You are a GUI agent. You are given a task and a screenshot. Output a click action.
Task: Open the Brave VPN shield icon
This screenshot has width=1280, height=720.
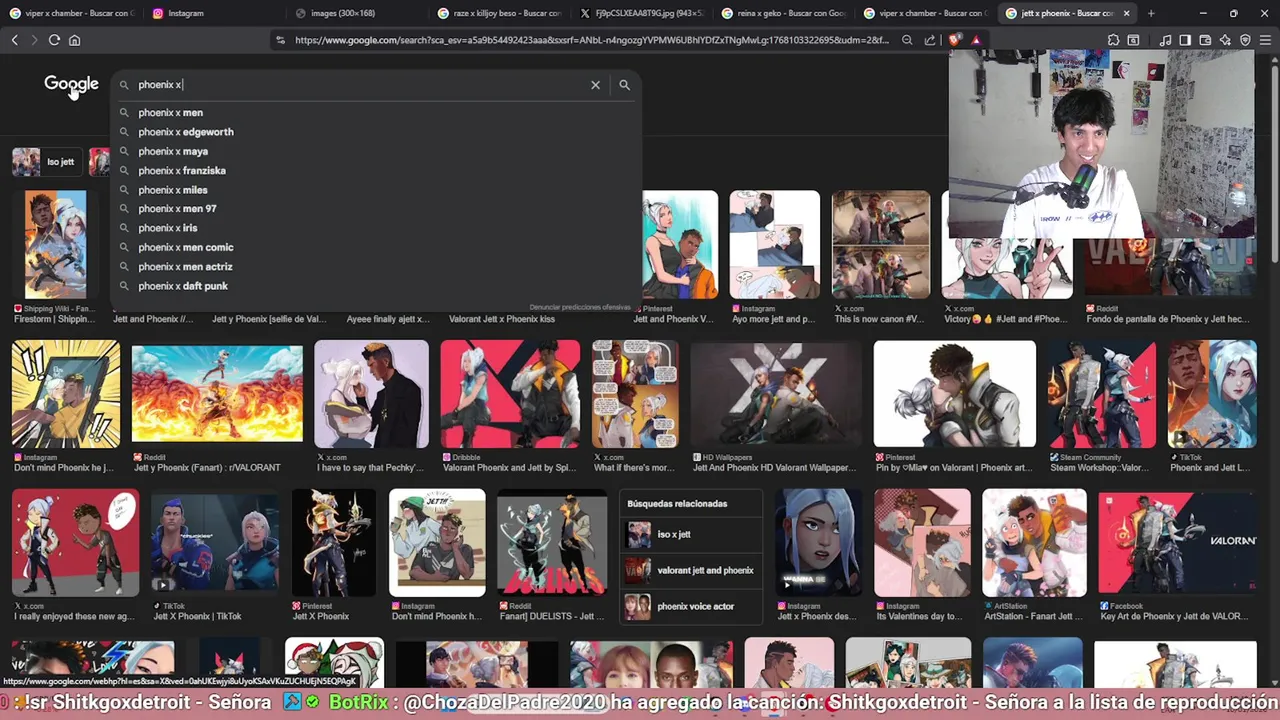(x=1245, y=40)
